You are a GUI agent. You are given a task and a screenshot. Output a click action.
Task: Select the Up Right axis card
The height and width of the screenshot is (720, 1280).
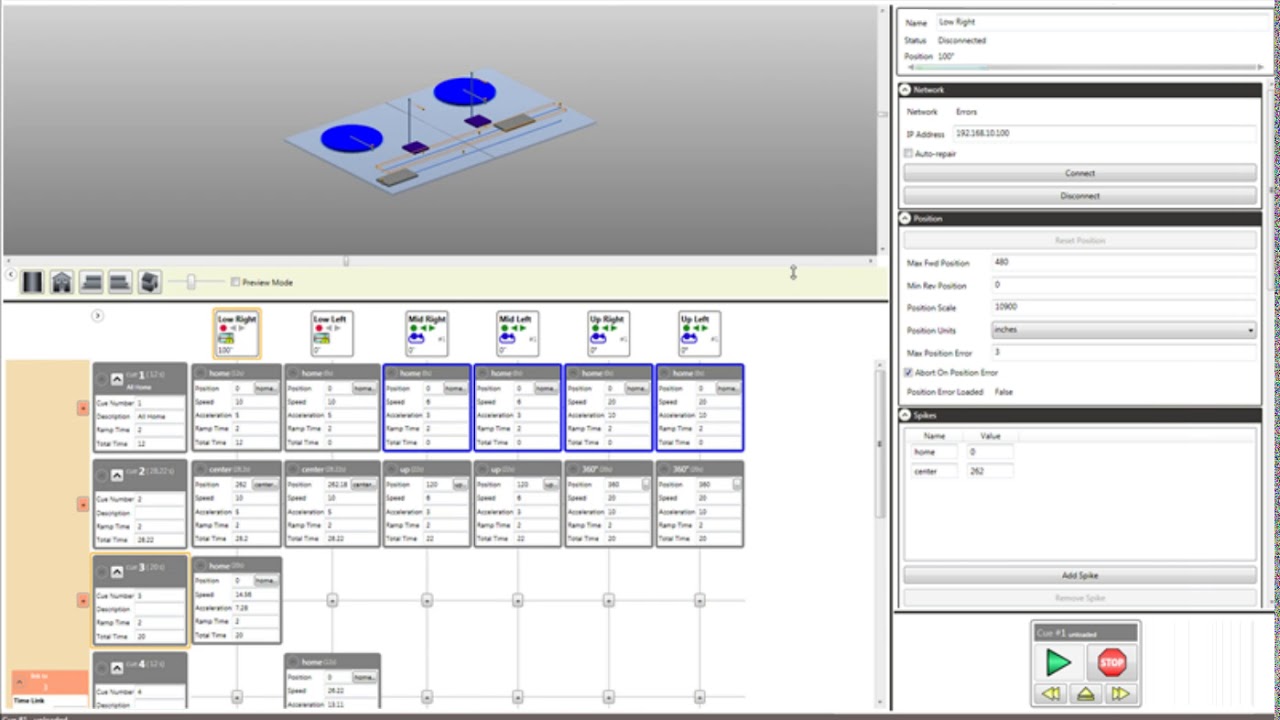[608, 333]
